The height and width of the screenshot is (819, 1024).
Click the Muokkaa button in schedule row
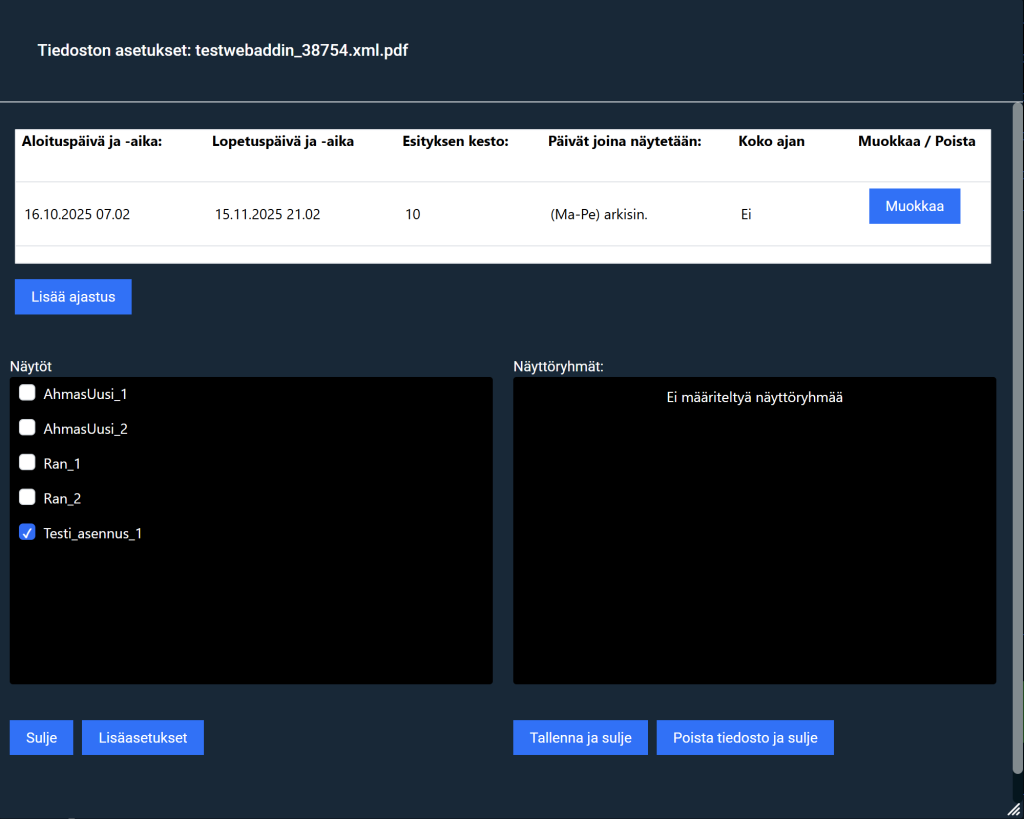(x=914, y=206)
